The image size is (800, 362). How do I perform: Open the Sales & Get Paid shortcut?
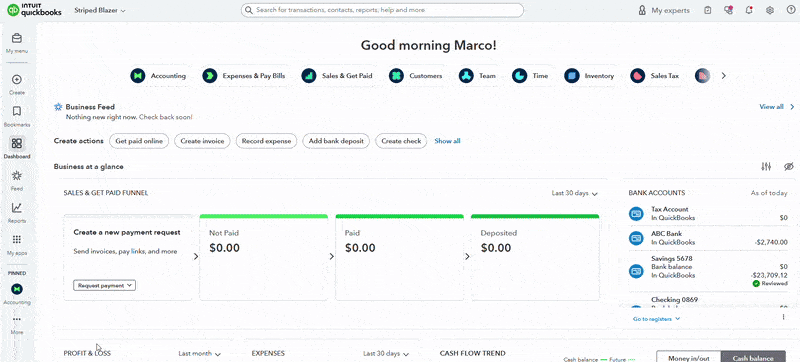point(337,76)
